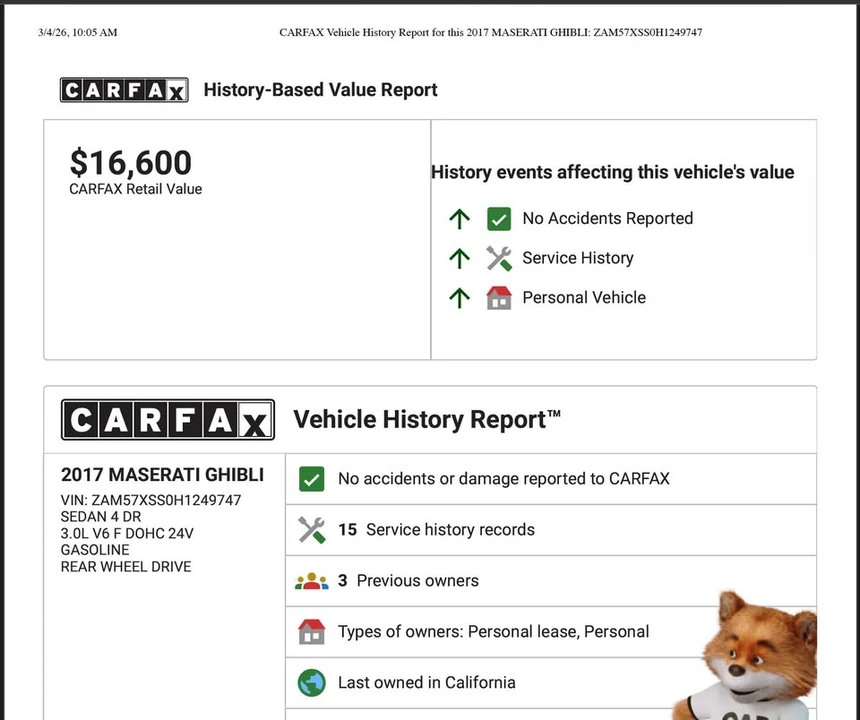The image size is (860, 720).
Task: Click house icon beside Types of owners
Action: pos(312,632)
